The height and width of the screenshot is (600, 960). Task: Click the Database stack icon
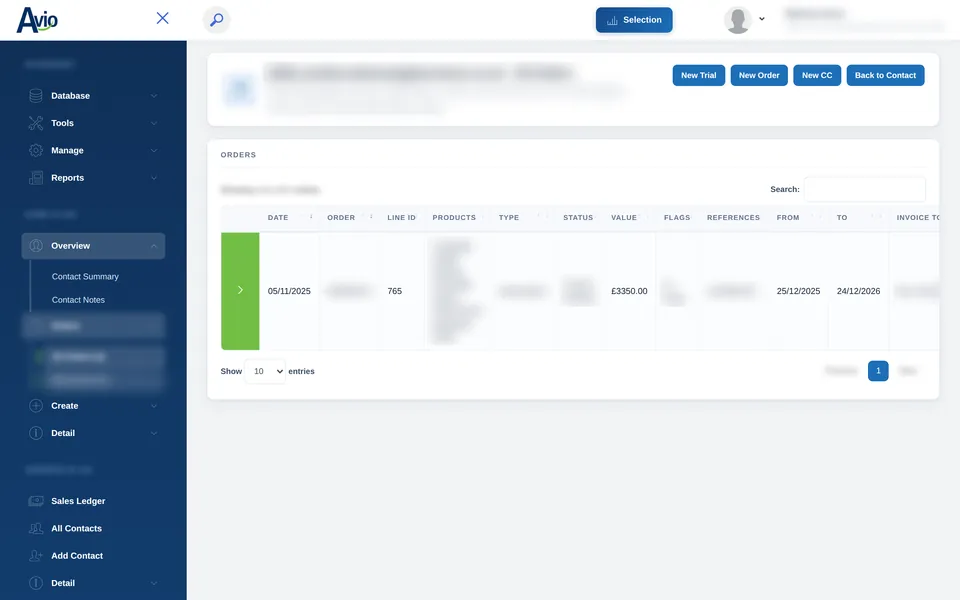pos(36,96)
